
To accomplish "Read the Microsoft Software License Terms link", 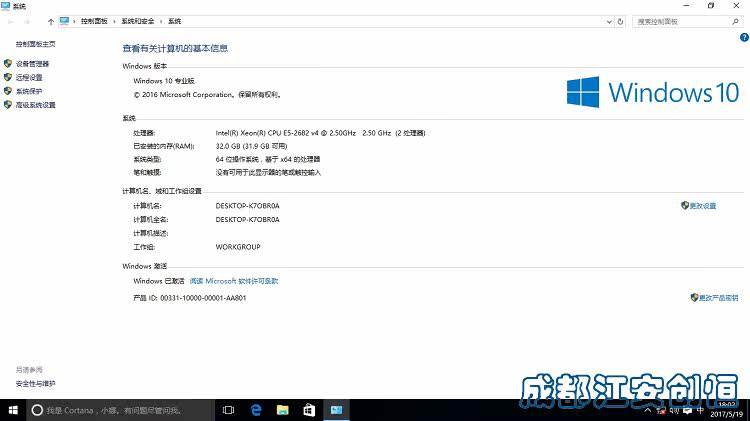I will (234, 281).
